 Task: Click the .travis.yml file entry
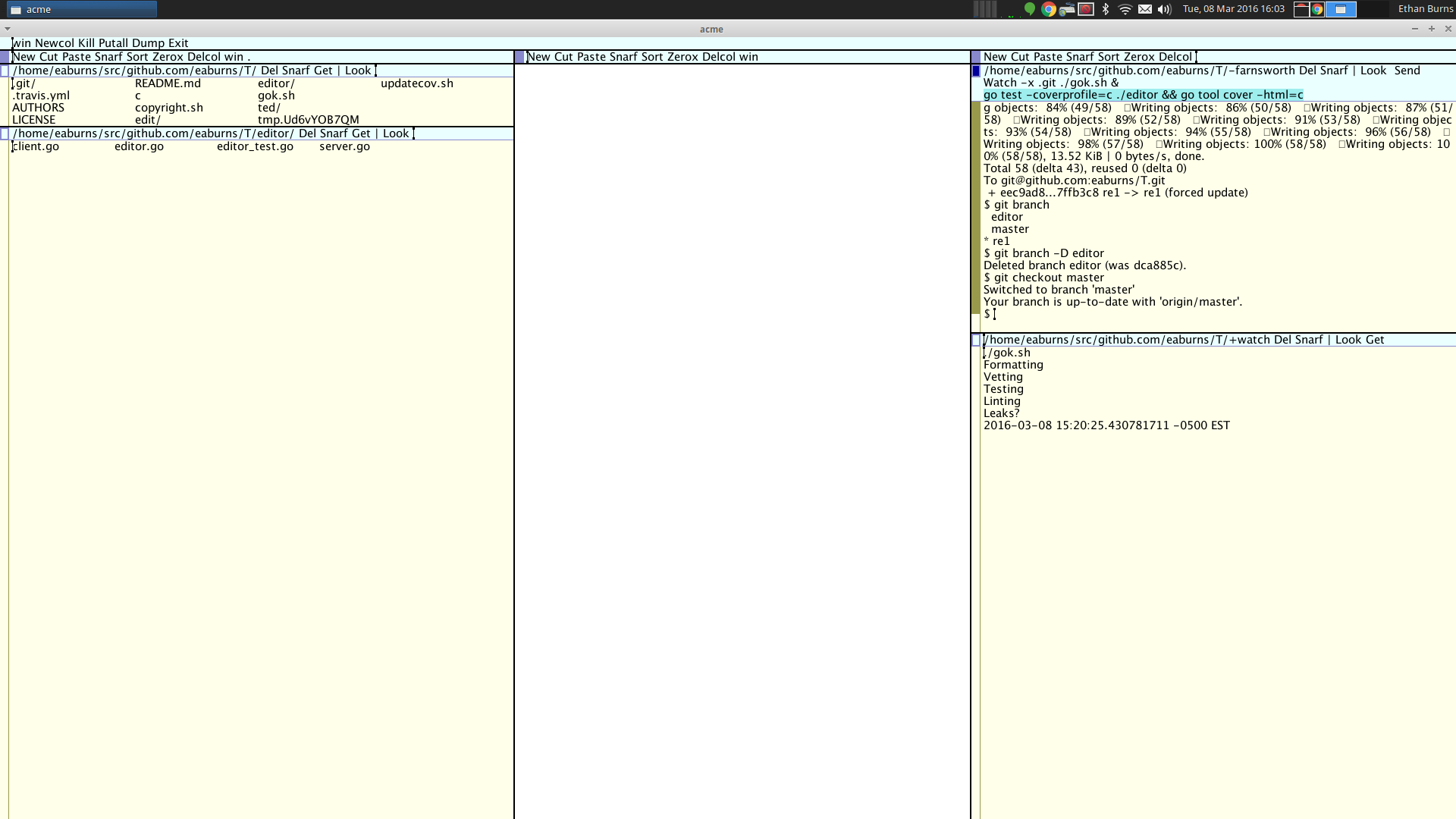pos(41,96)
